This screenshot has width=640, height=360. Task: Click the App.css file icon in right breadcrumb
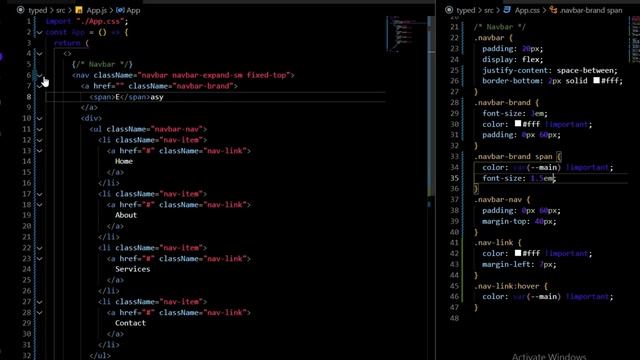(x=507, y=10)
